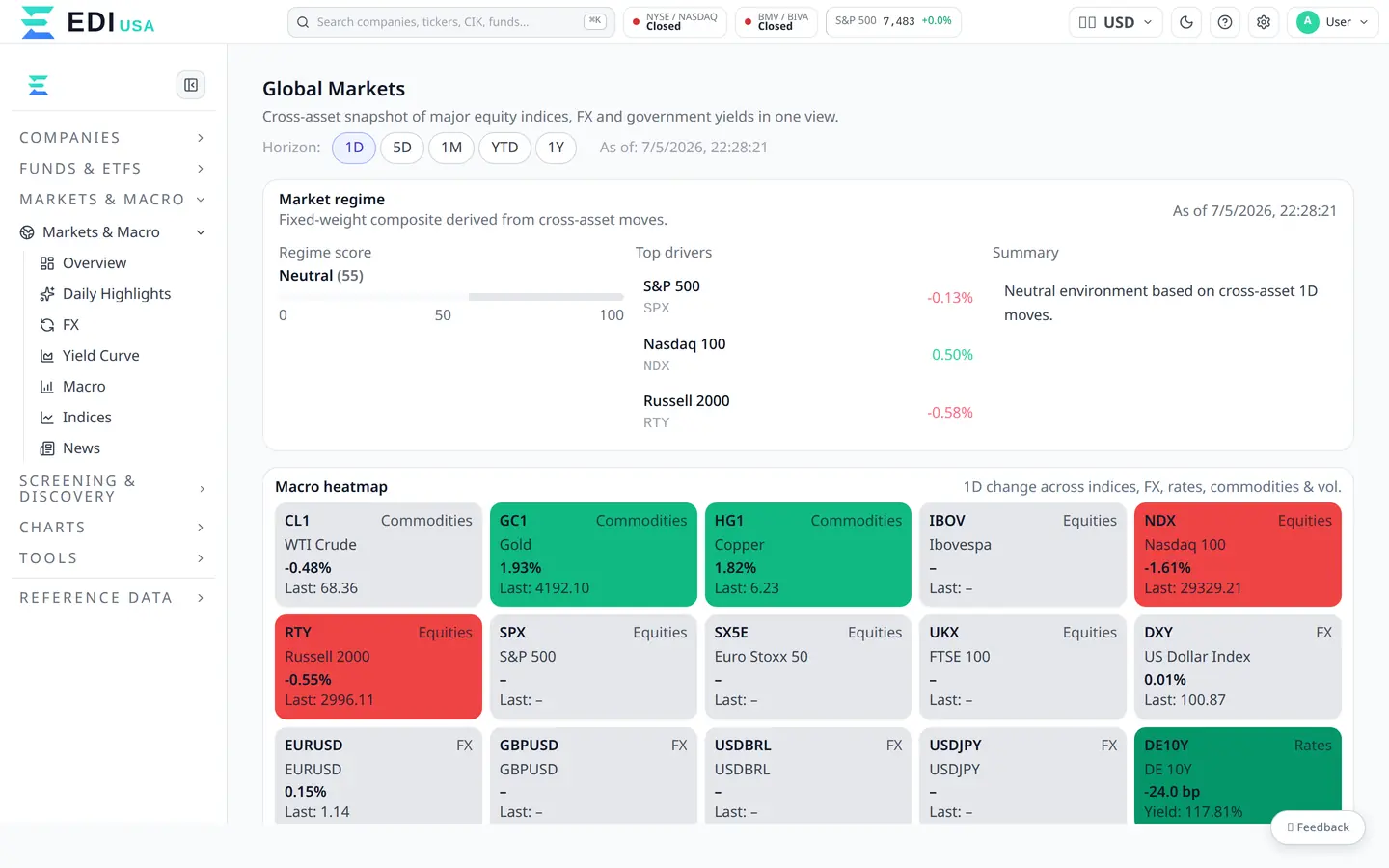
Task: Click the Macro bar chart icon
Action: [47, 387]
